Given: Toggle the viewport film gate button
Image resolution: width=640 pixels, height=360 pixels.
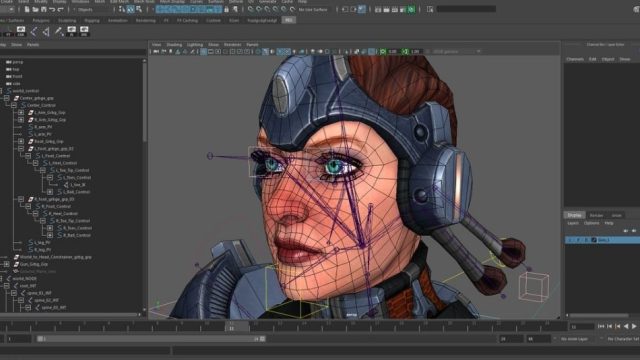Looking at the screenshot, I should [211, 51].
